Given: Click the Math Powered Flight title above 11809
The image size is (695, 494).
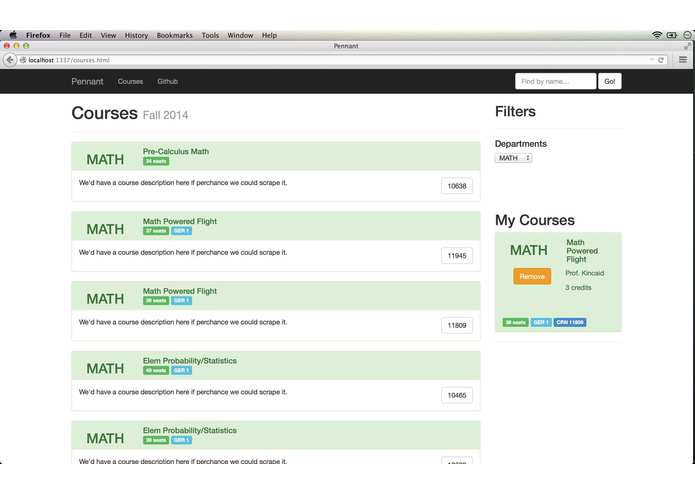Looking at the screenshot, I should [x=180, y=291].
